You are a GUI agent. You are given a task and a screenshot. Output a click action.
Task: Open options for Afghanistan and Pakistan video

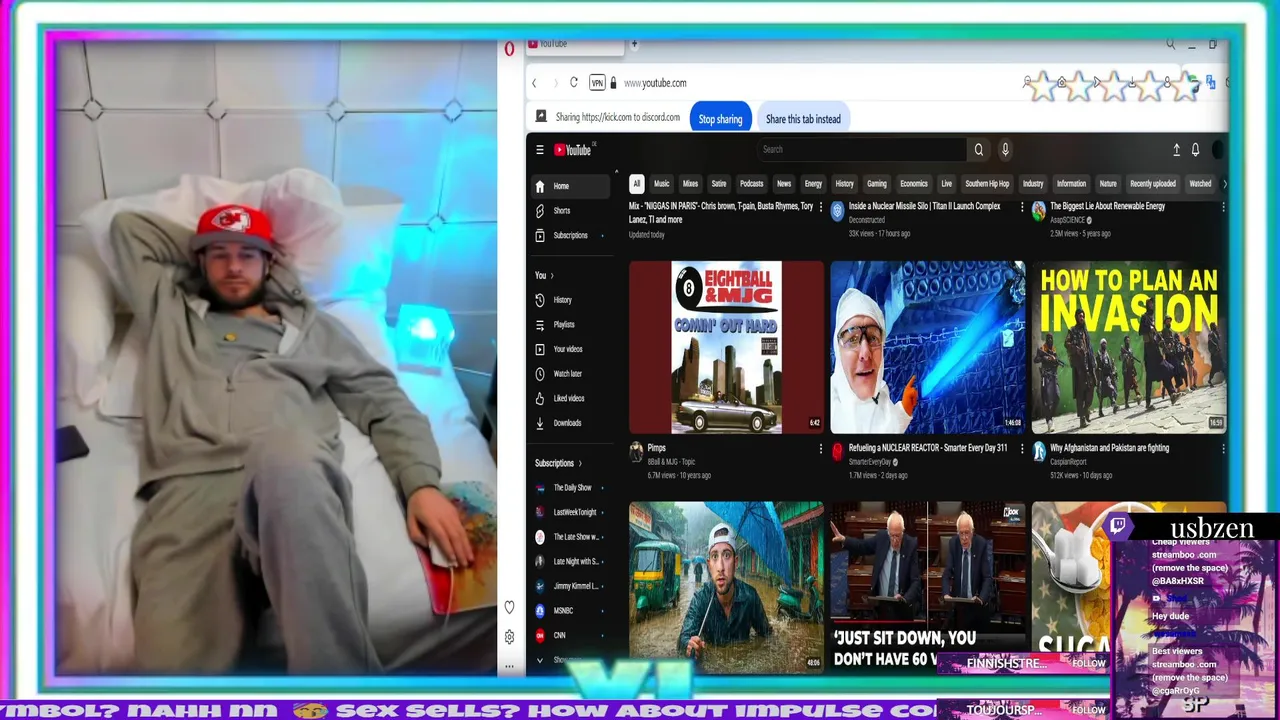(x=1223, y=449)
